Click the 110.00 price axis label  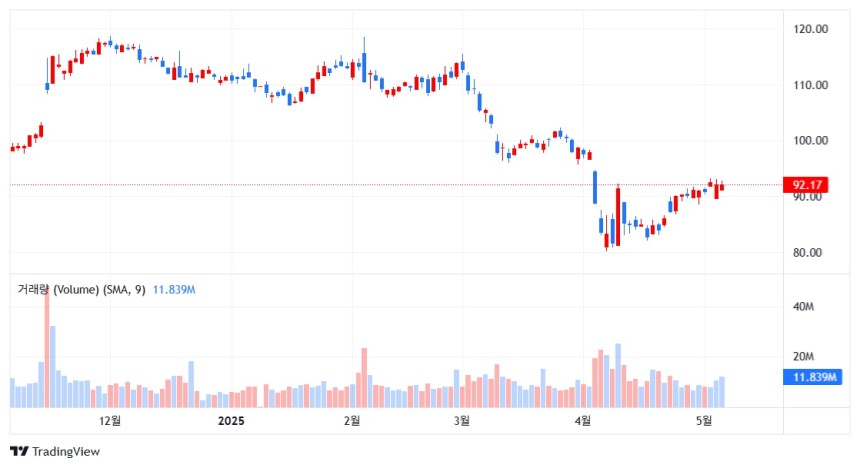tap(810, 85)
